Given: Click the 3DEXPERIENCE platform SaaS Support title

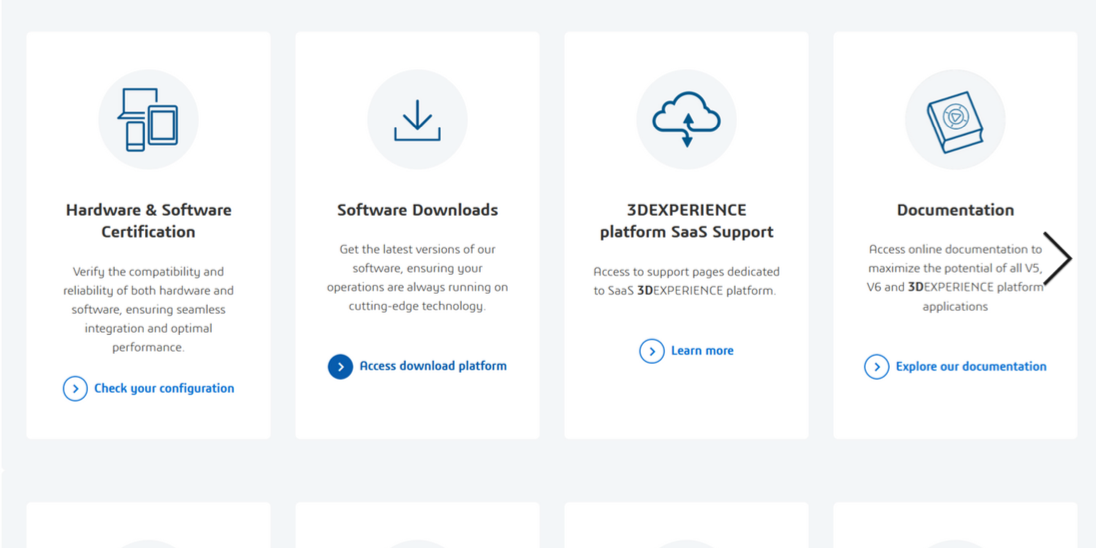Looking at the screenshot, I should (686, 221).
